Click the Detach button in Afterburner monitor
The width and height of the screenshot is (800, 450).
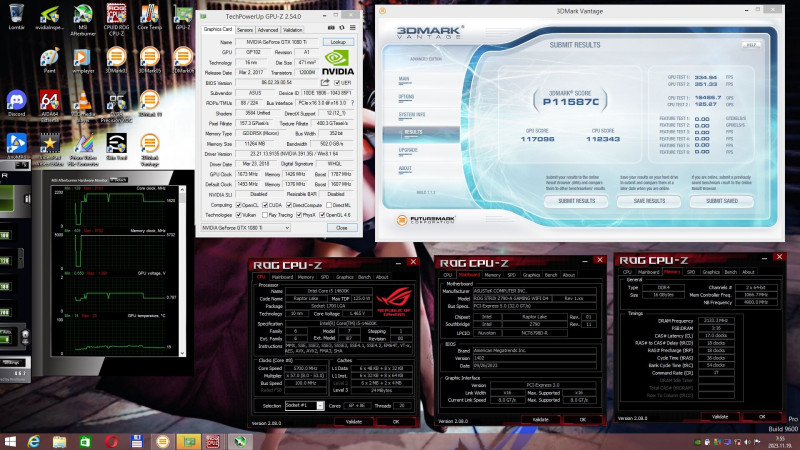pyautogui.click(x=118, y=180)
